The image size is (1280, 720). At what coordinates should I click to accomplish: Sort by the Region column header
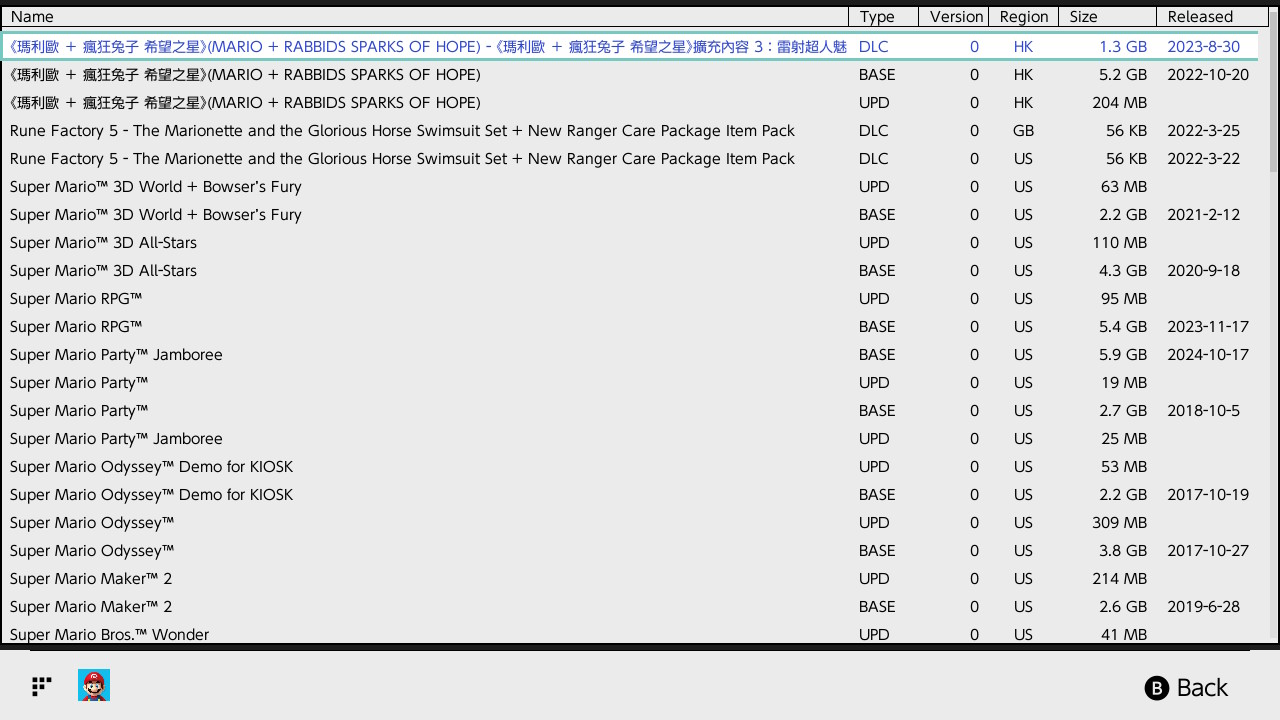pos(1024,16)
